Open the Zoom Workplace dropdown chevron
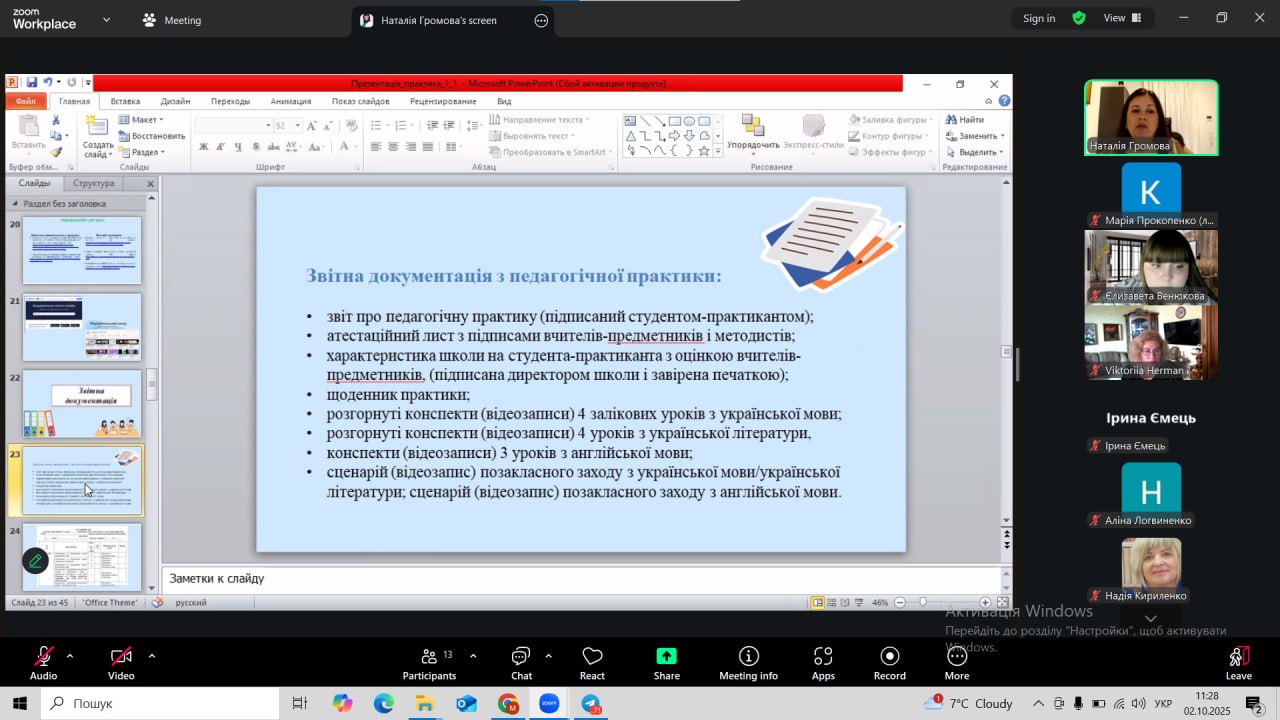This screenshot has width=1280, height=720. coord(107,19)
